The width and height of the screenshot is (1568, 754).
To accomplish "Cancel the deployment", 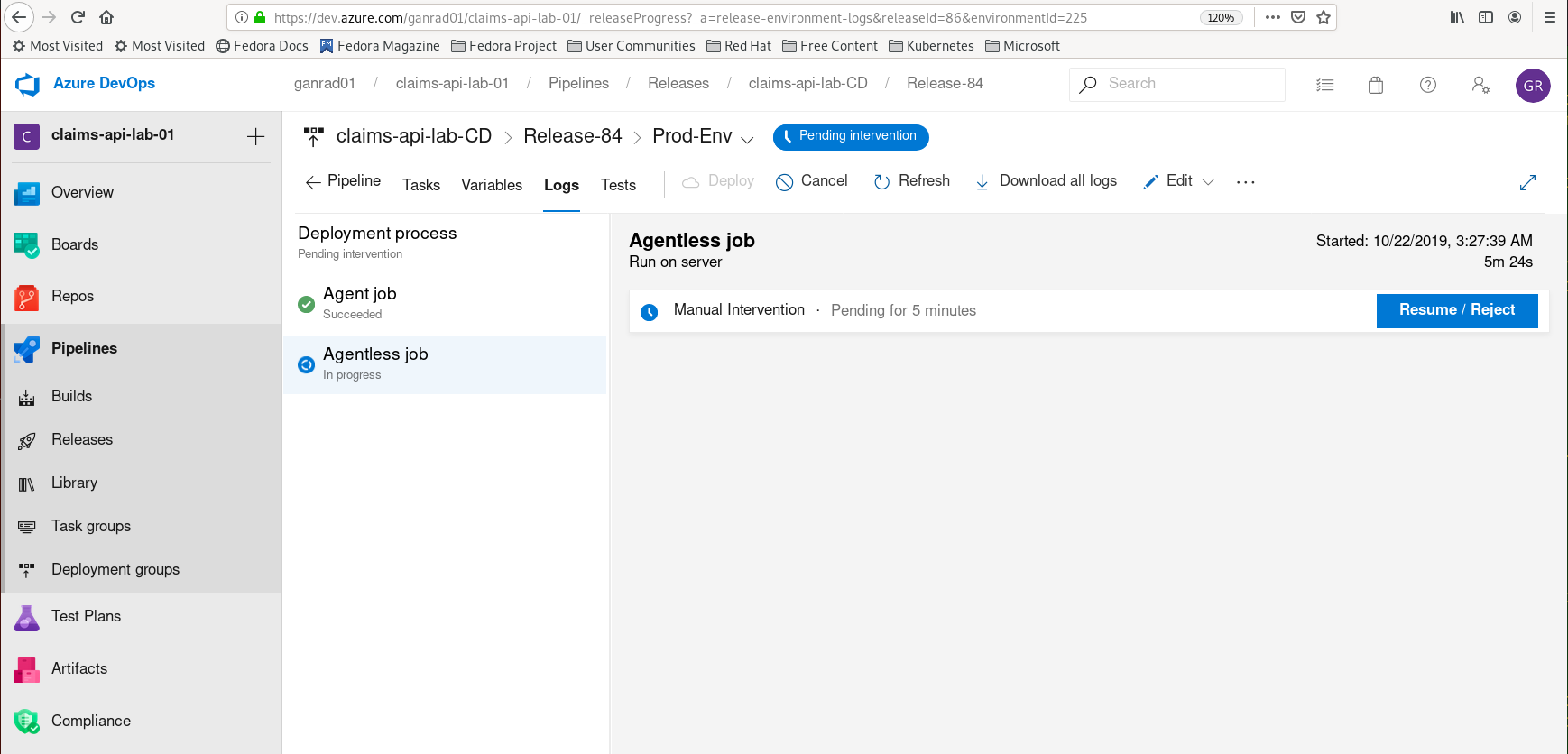I will 811,181.
